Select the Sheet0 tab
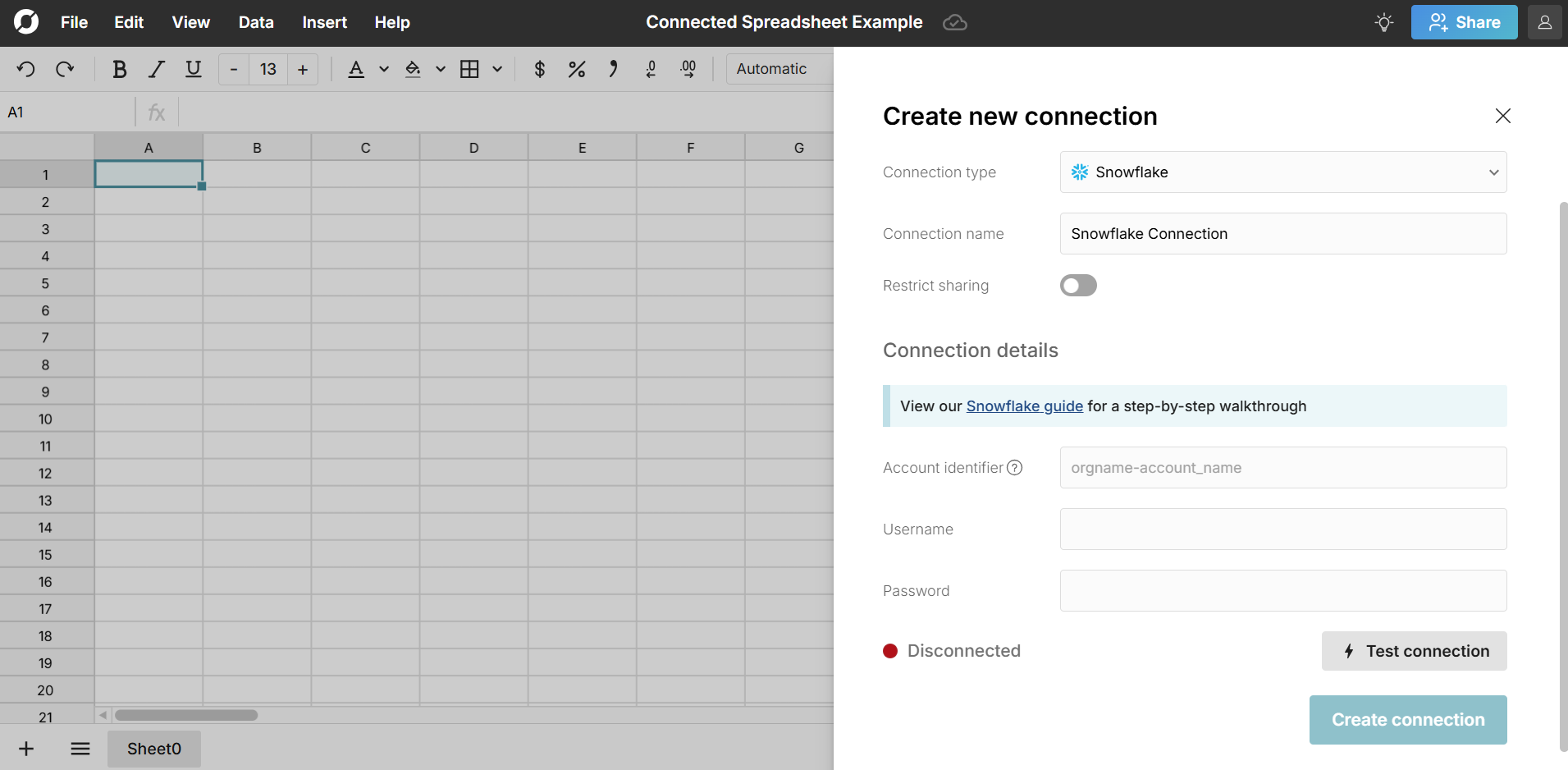1568x770 pixels. click(153, 748)
